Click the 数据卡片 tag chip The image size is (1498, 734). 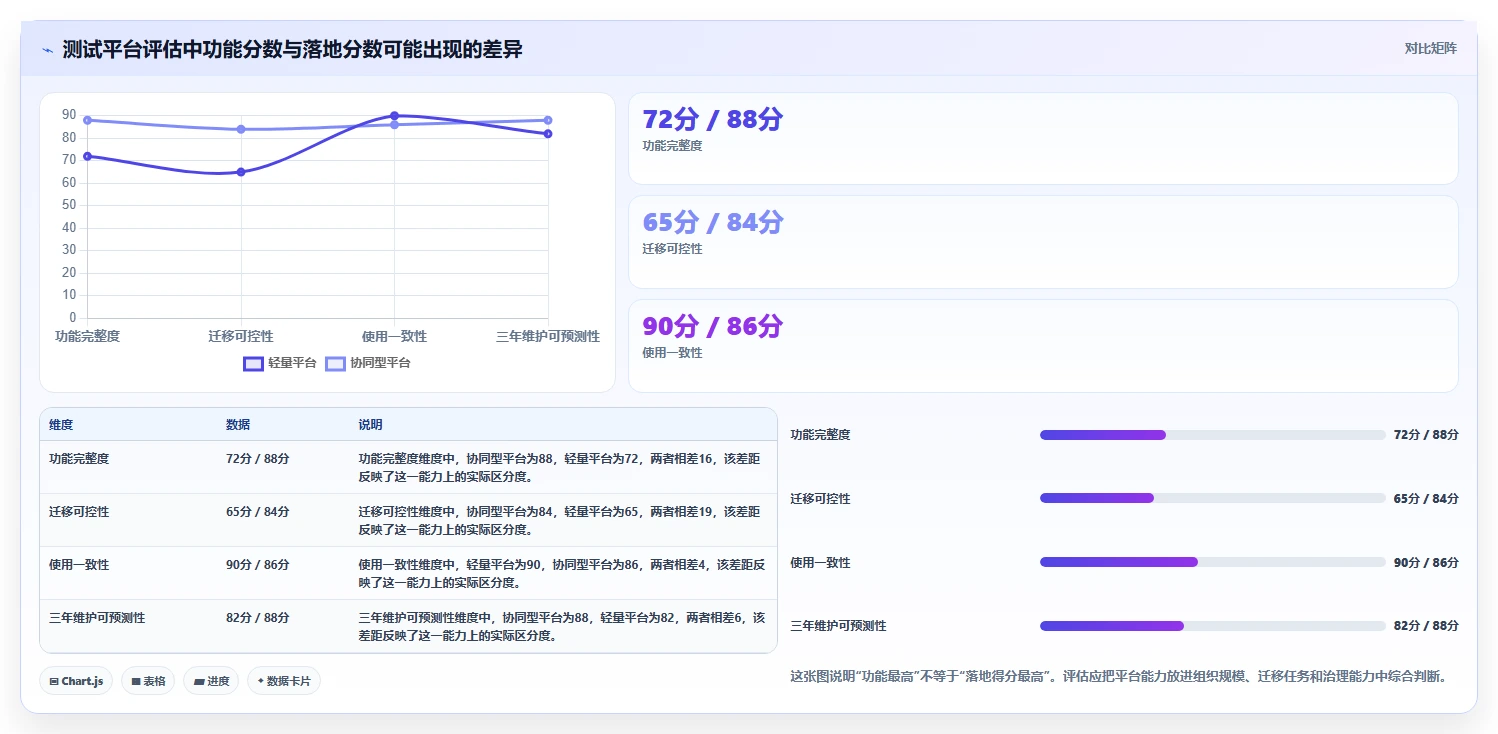[284, 681]
